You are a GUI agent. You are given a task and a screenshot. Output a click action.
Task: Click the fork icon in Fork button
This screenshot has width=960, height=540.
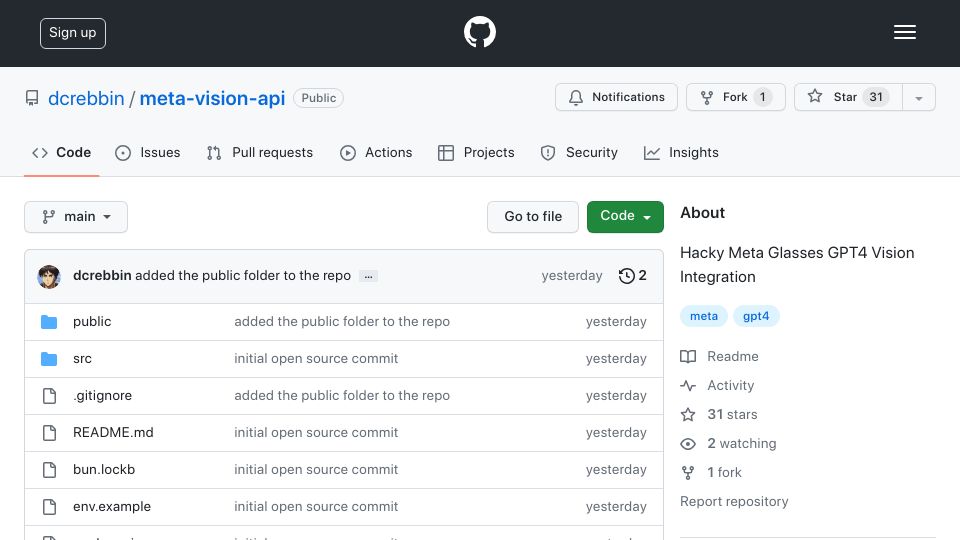click(x=707, y=97)
